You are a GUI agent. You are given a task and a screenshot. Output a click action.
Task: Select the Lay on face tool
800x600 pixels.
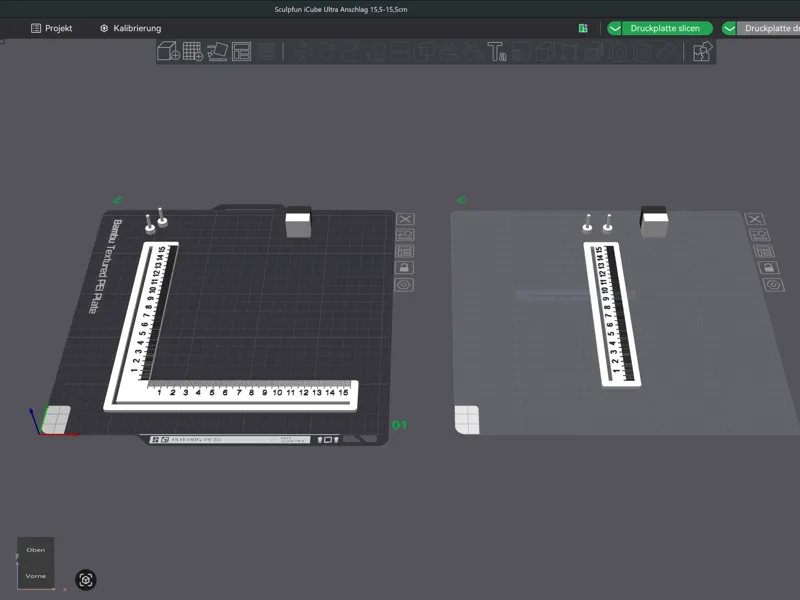tap(376, 52)
